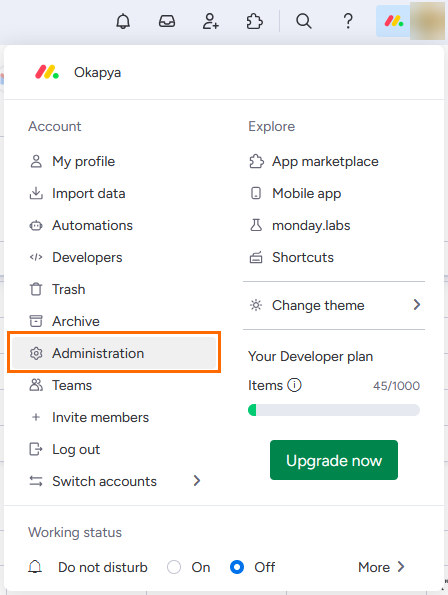This screenshot has width=448, height=595.
Task: Expand the Switch accounts submenu
Action: 115,481
